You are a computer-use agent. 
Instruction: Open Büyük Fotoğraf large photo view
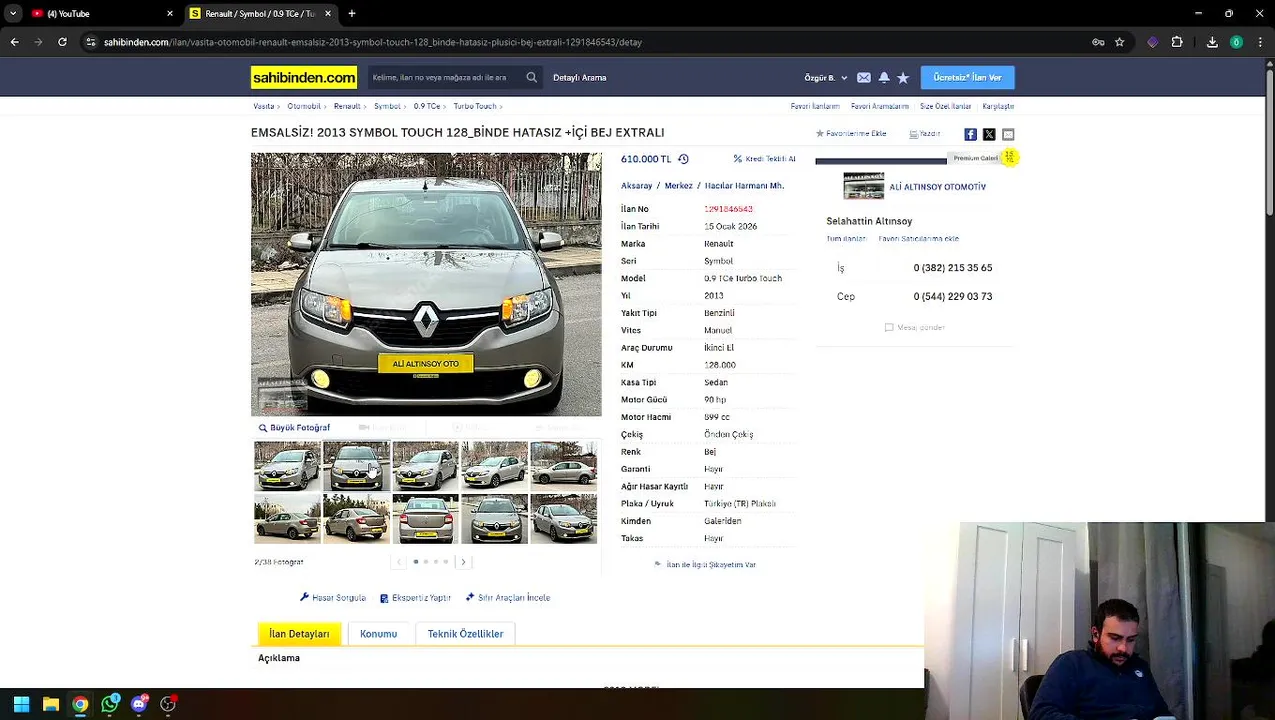pyautogui.click(x=294, y=428)
